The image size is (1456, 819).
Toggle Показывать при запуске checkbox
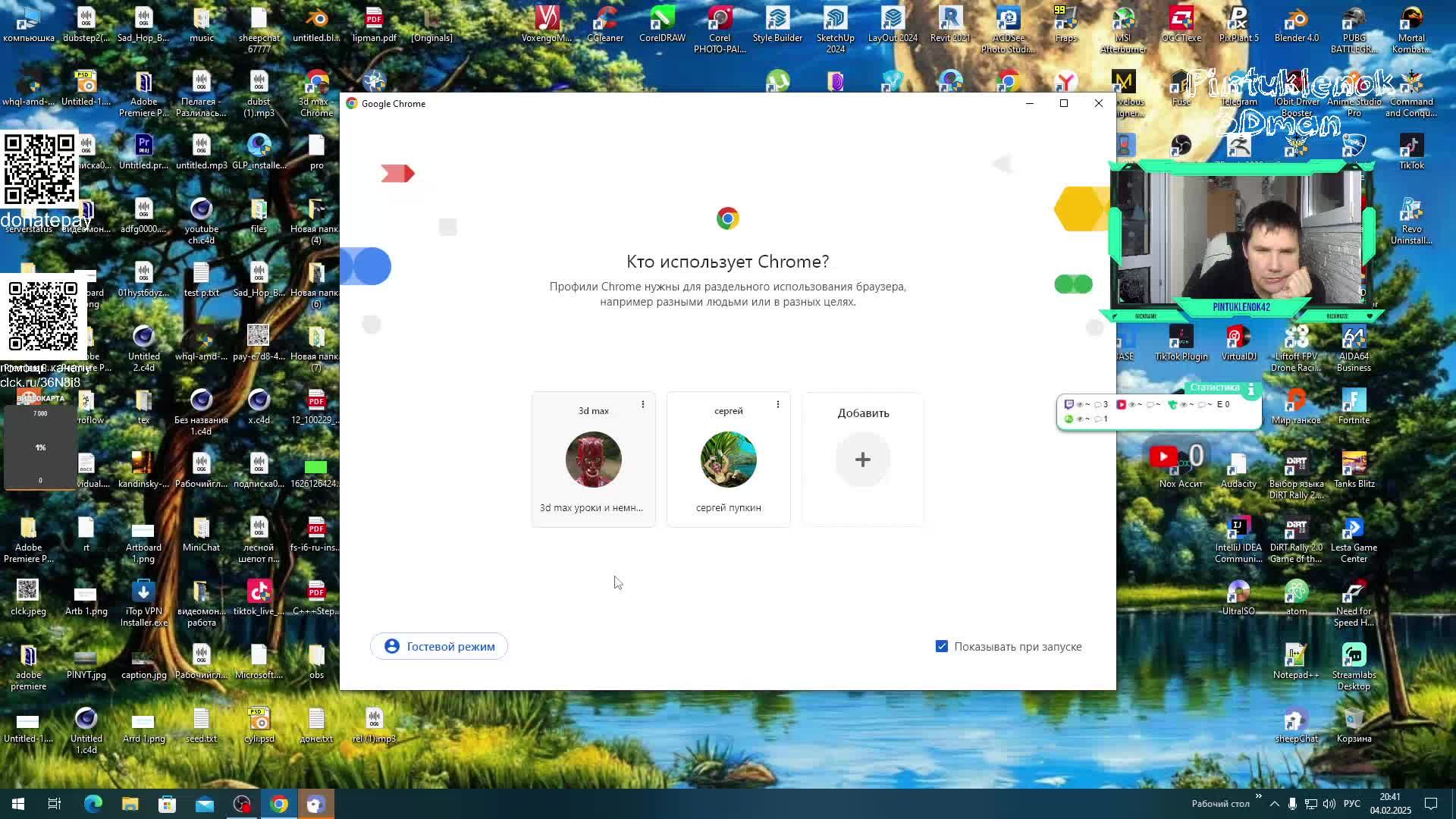point(940,646)
